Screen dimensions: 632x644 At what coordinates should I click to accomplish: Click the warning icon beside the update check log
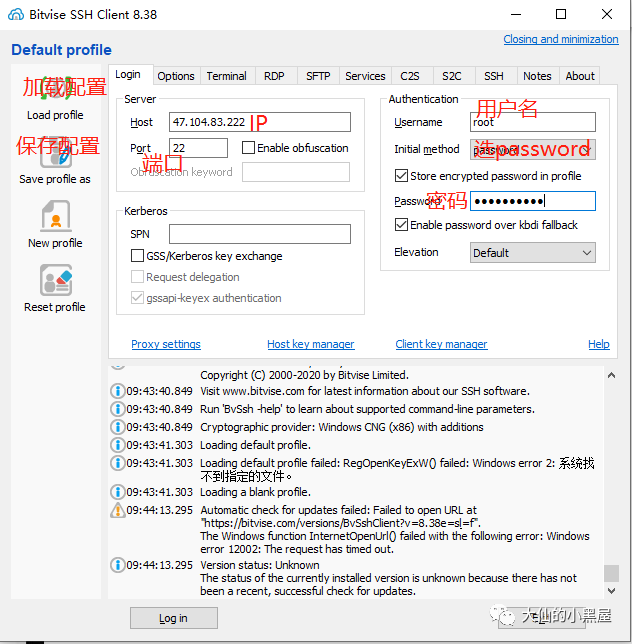coord(117,510)
